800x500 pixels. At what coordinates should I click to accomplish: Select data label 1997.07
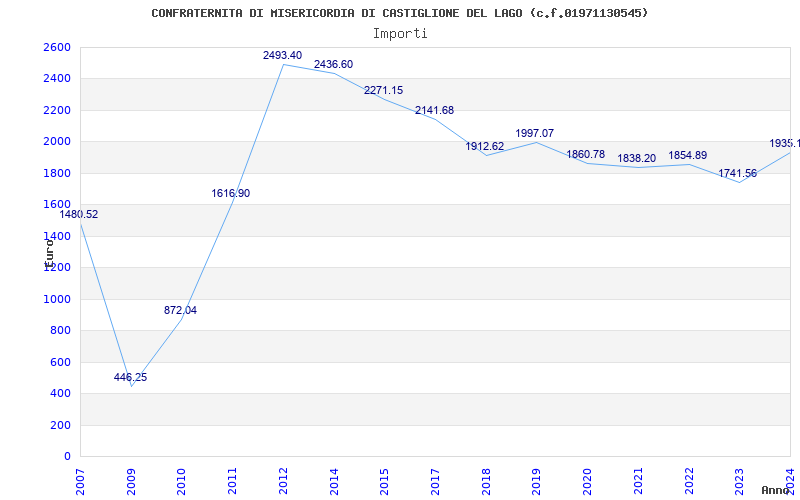pyautogui.click(x=534, y=133)
